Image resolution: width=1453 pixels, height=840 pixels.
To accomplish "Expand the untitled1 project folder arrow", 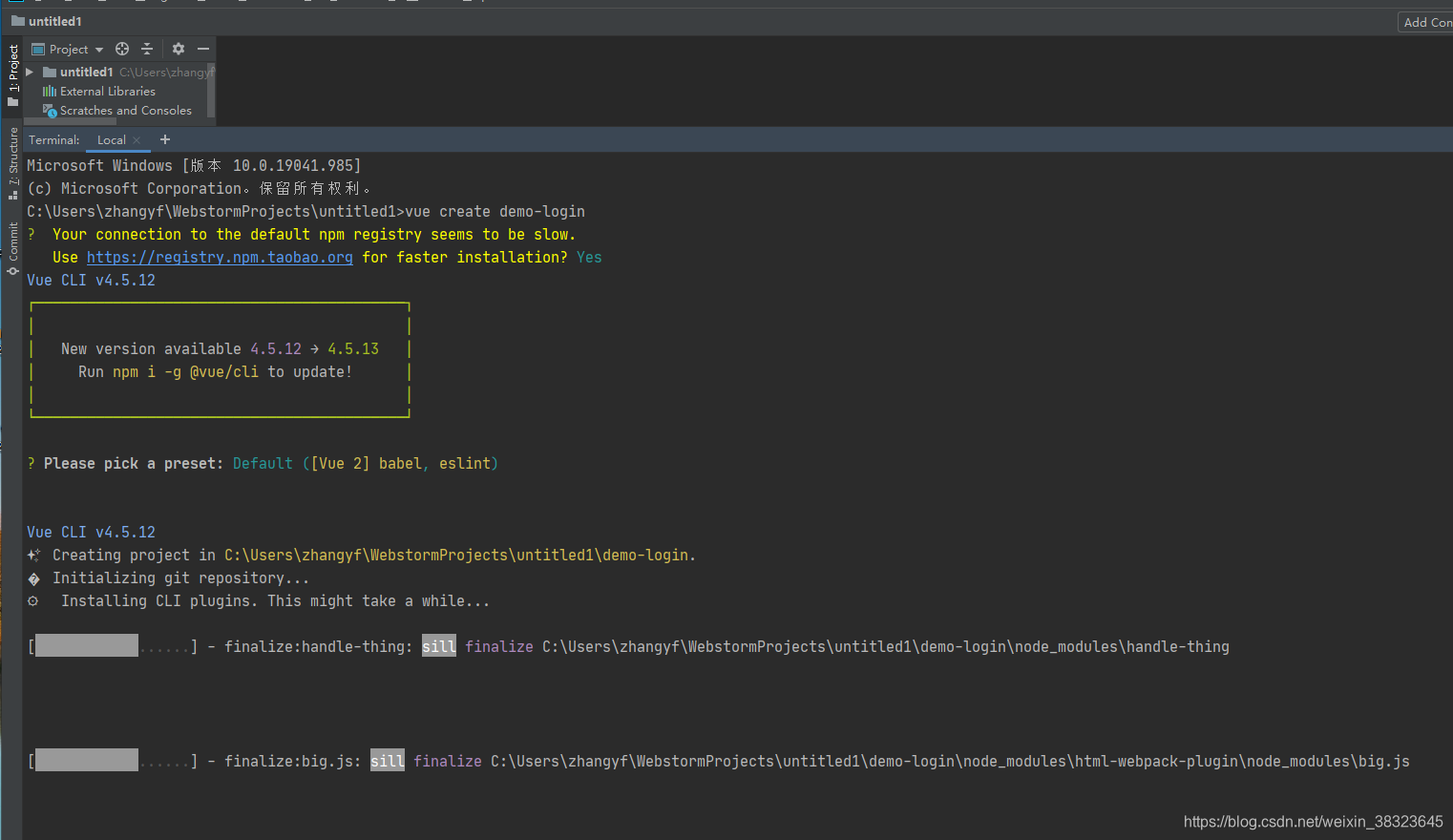I will 31,72.
